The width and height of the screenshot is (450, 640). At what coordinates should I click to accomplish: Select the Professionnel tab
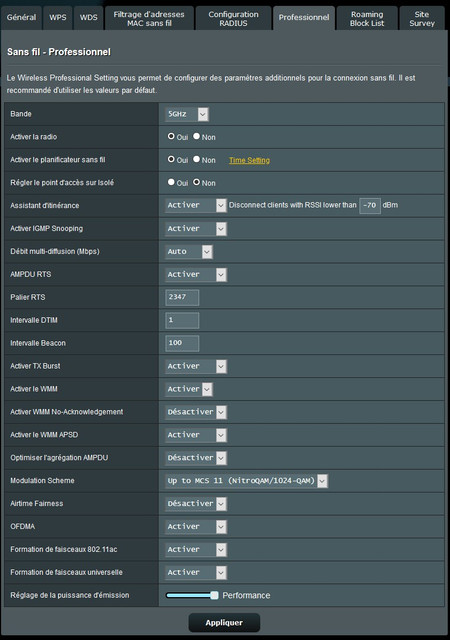[x=304, y=18]
